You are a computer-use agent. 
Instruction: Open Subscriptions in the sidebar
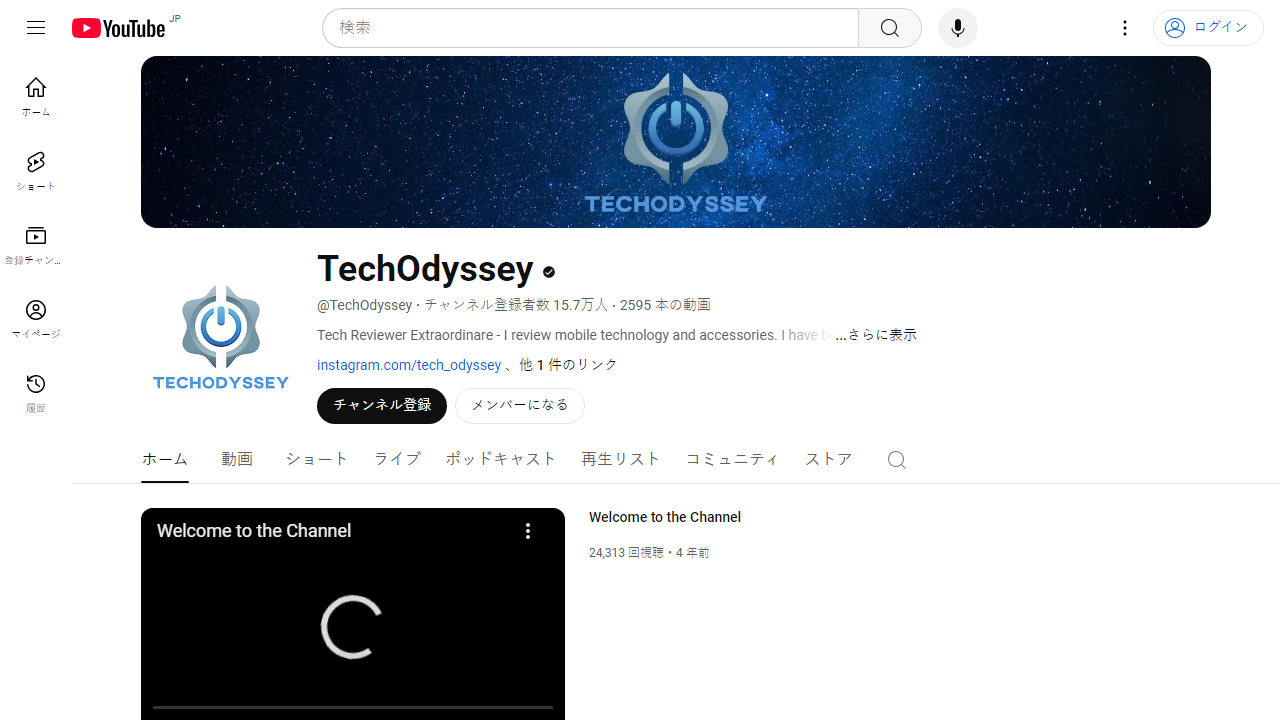pyautogui.click(x=36, y=244)
